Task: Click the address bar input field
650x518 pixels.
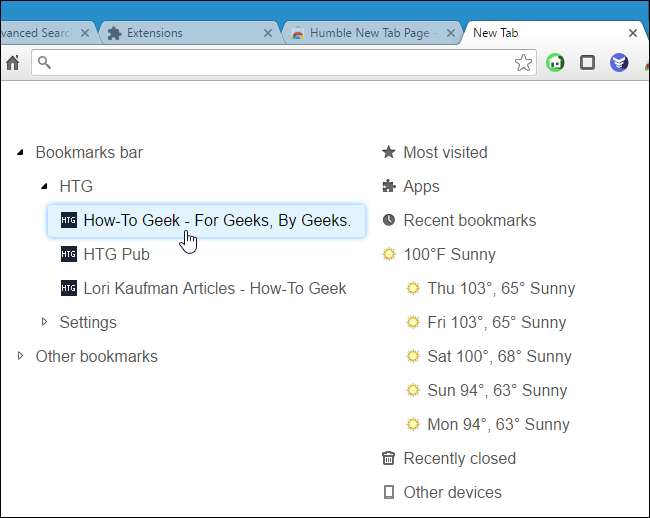Action: [x=280, y=63]
